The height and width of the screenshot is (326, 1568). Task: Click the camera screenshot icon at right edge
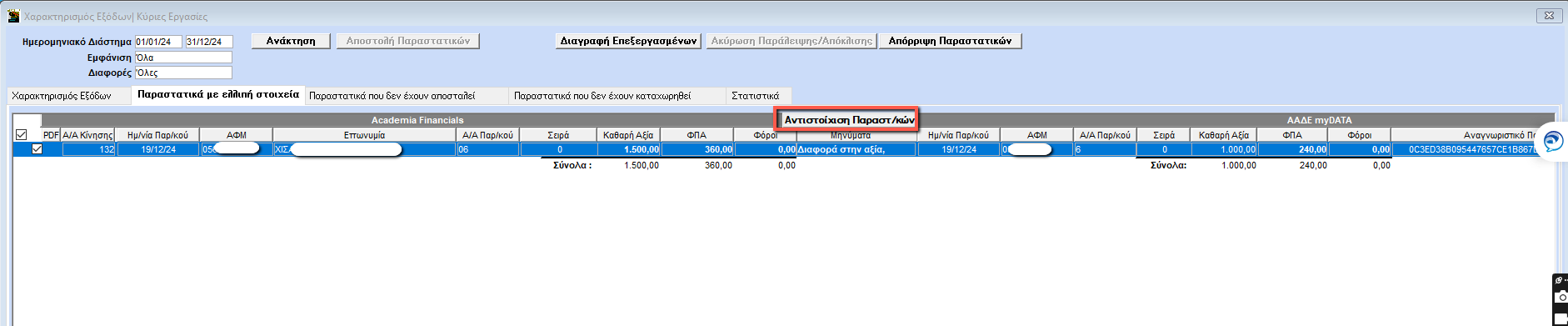pos(1562,297)
